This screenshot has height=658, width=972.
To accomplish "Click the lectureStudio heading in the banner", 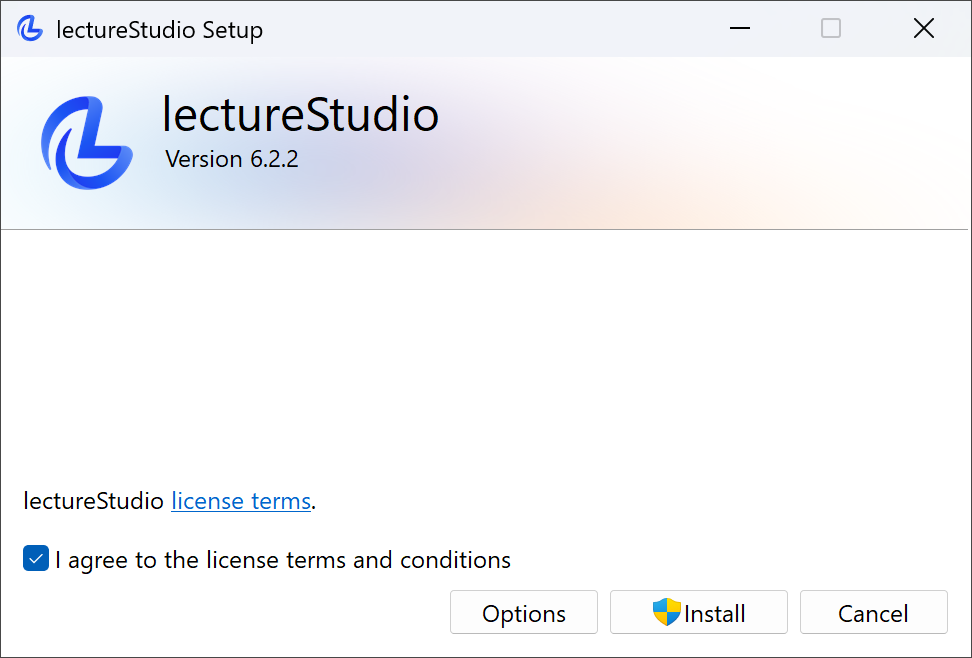I will point(299,113).
